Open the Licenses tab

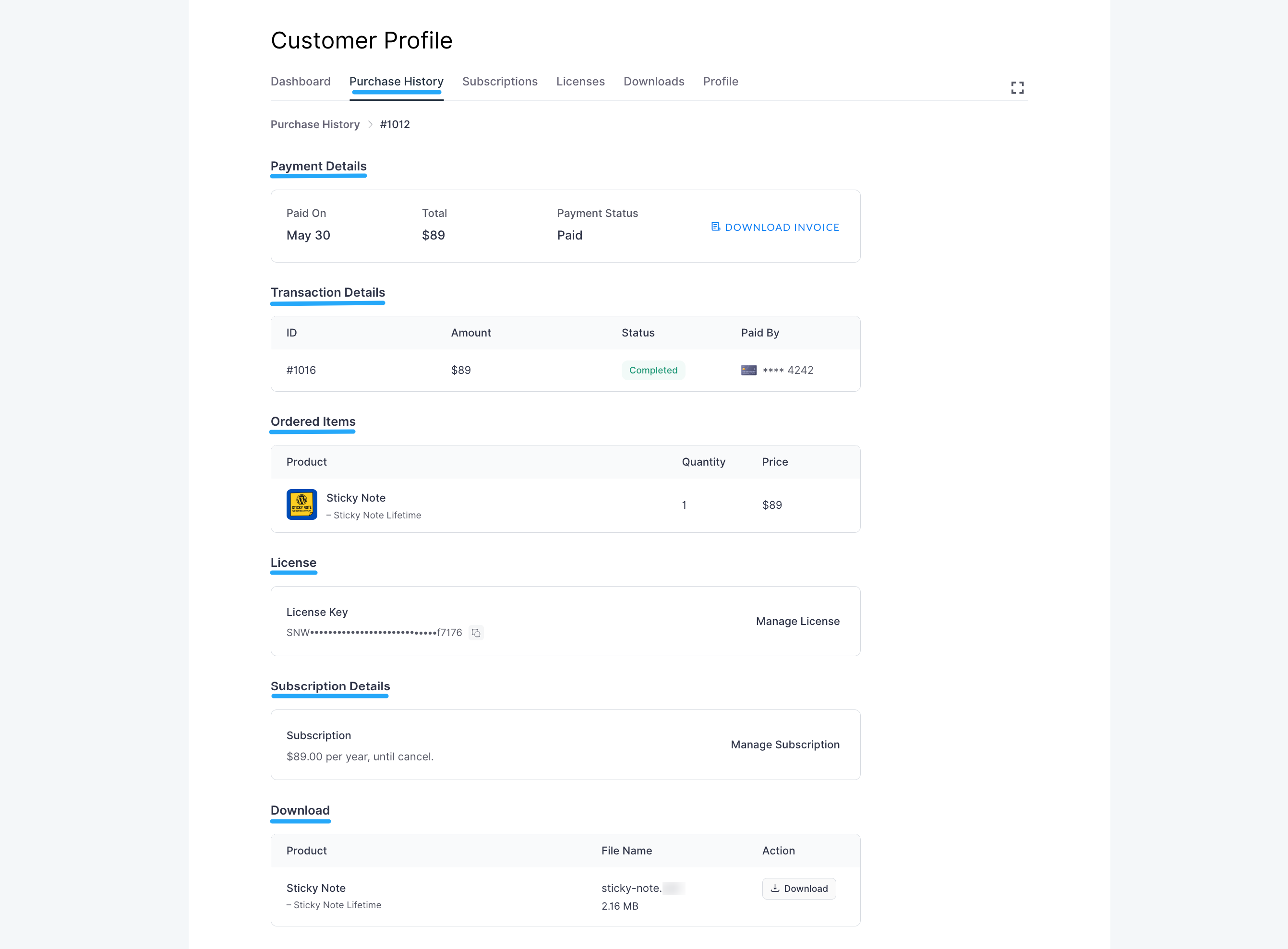[580, 81]
